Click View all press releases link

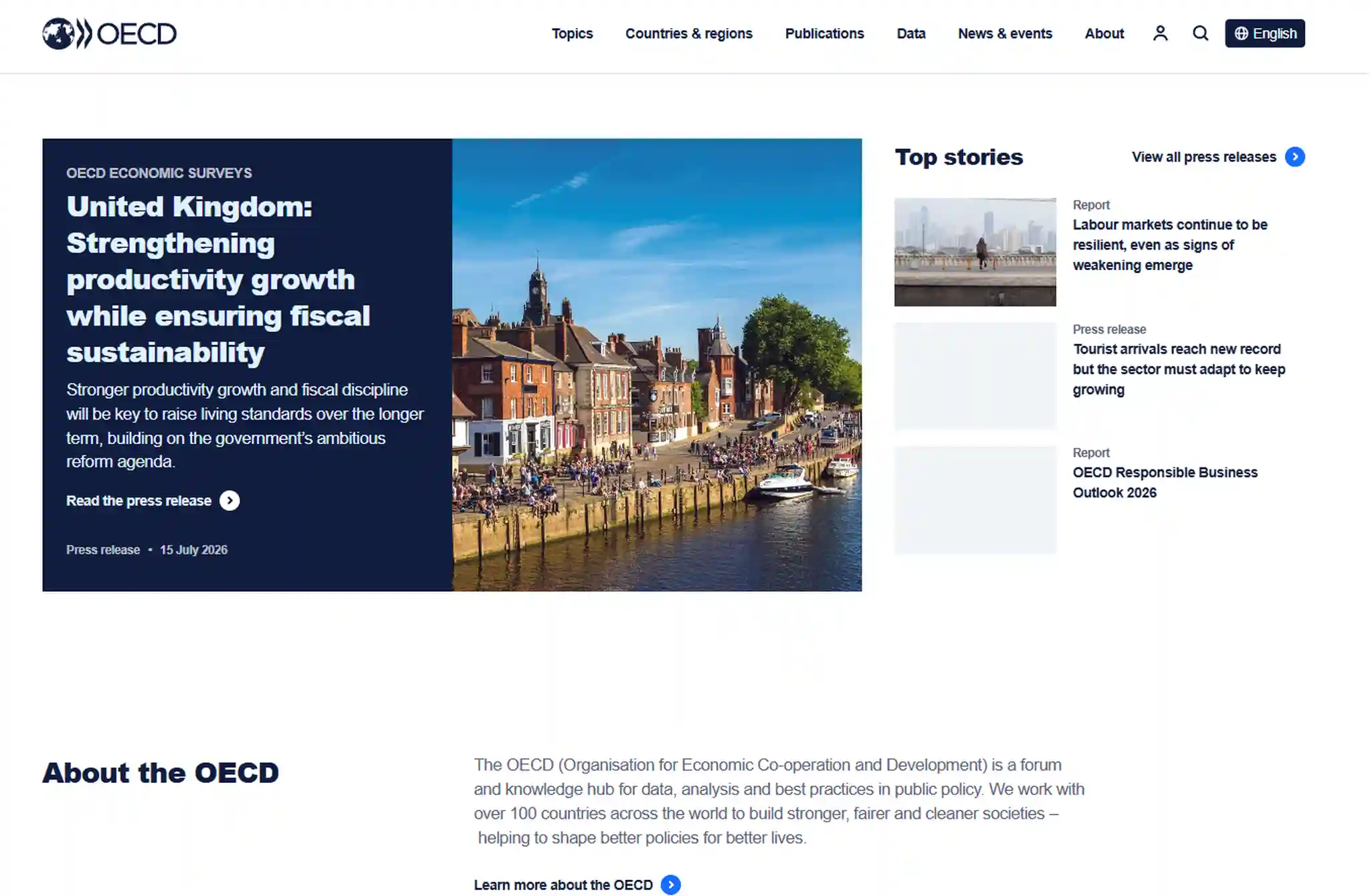[1203, 157]
